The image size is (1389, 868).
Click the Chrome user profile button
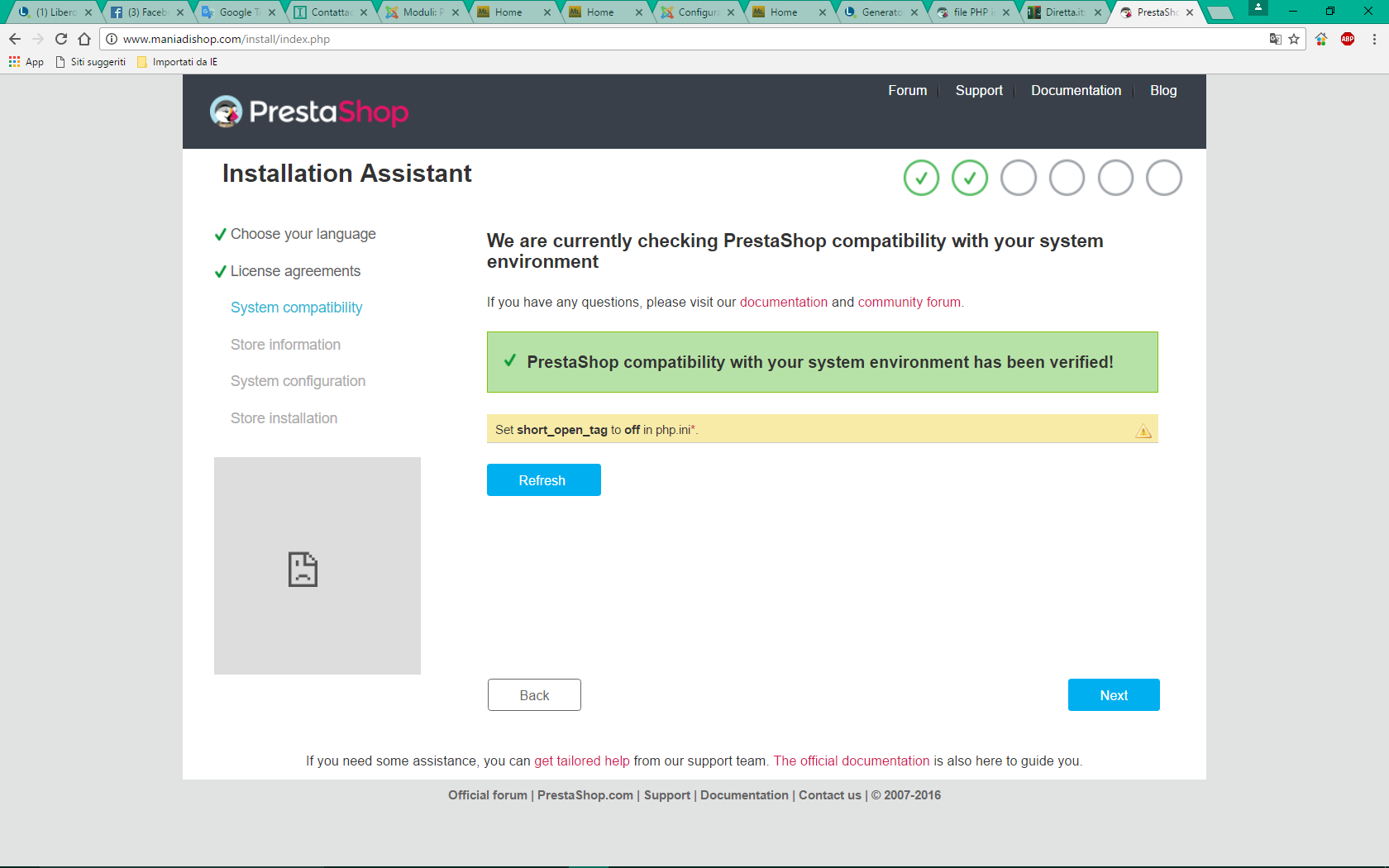(1258, 7)
